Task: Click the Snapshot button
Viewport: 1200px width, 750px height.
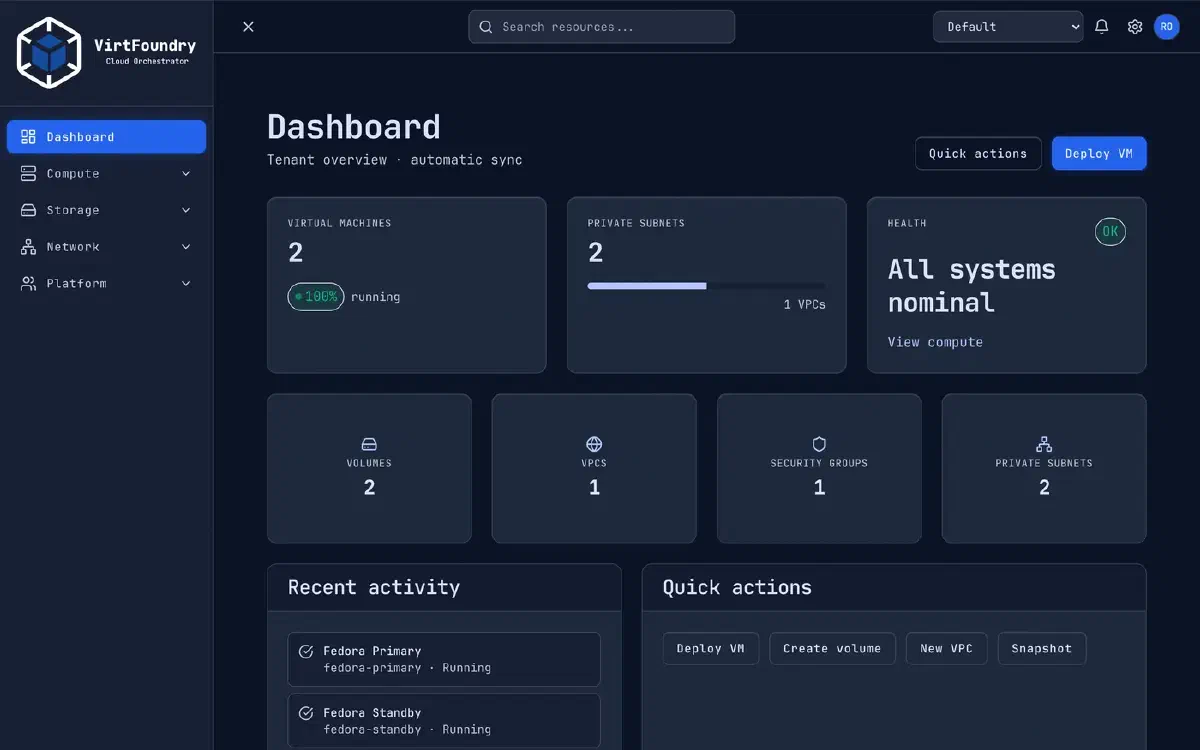Action: pyautogui.click(x=1042, y=649)
